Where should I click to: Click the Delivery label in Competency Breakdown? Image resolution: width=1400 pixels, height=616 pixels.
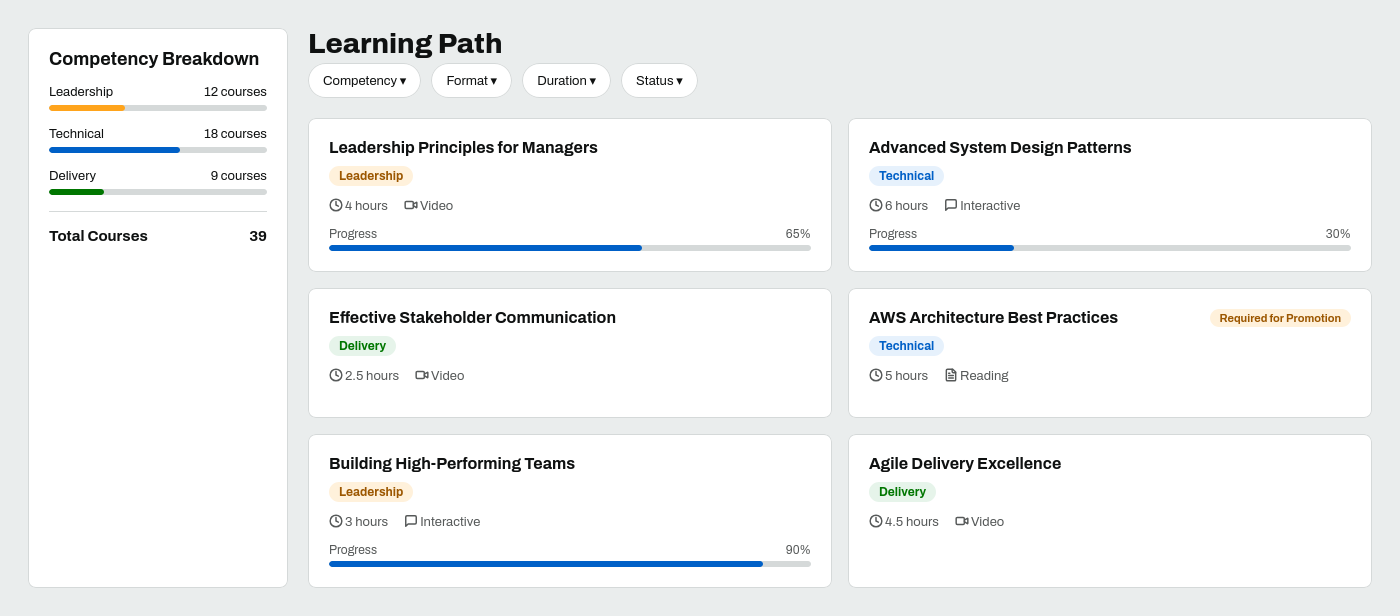tap(72, 176)
